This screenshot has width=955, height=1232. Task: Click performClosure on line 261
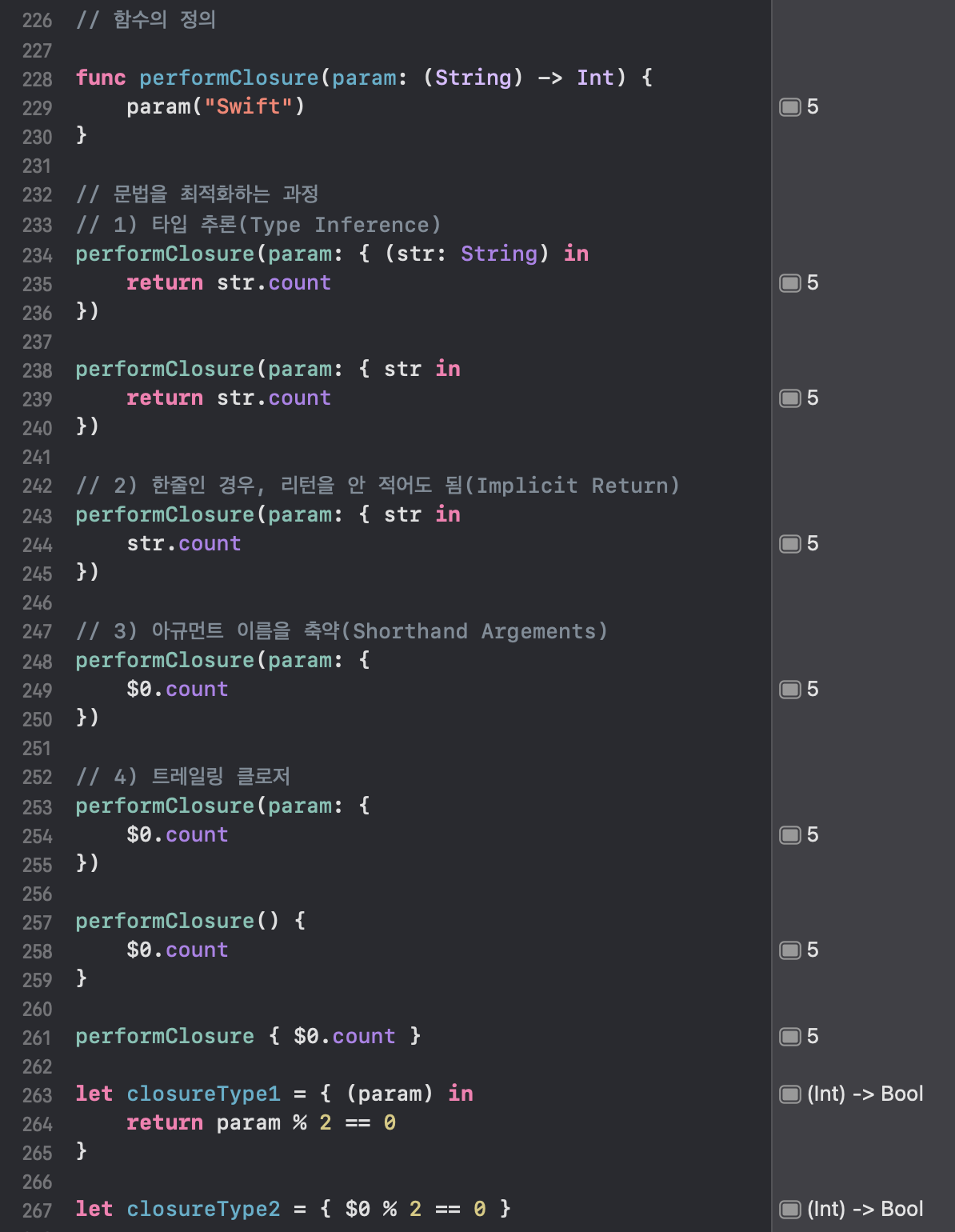click(165, 1036)
